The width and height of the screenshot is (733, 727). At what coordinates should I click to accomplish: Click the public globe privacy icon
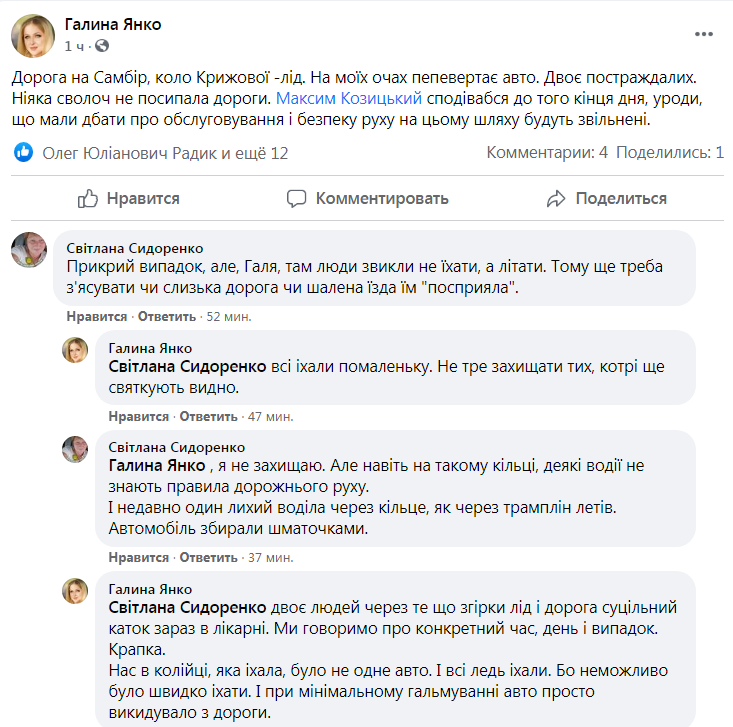[102, 46]
